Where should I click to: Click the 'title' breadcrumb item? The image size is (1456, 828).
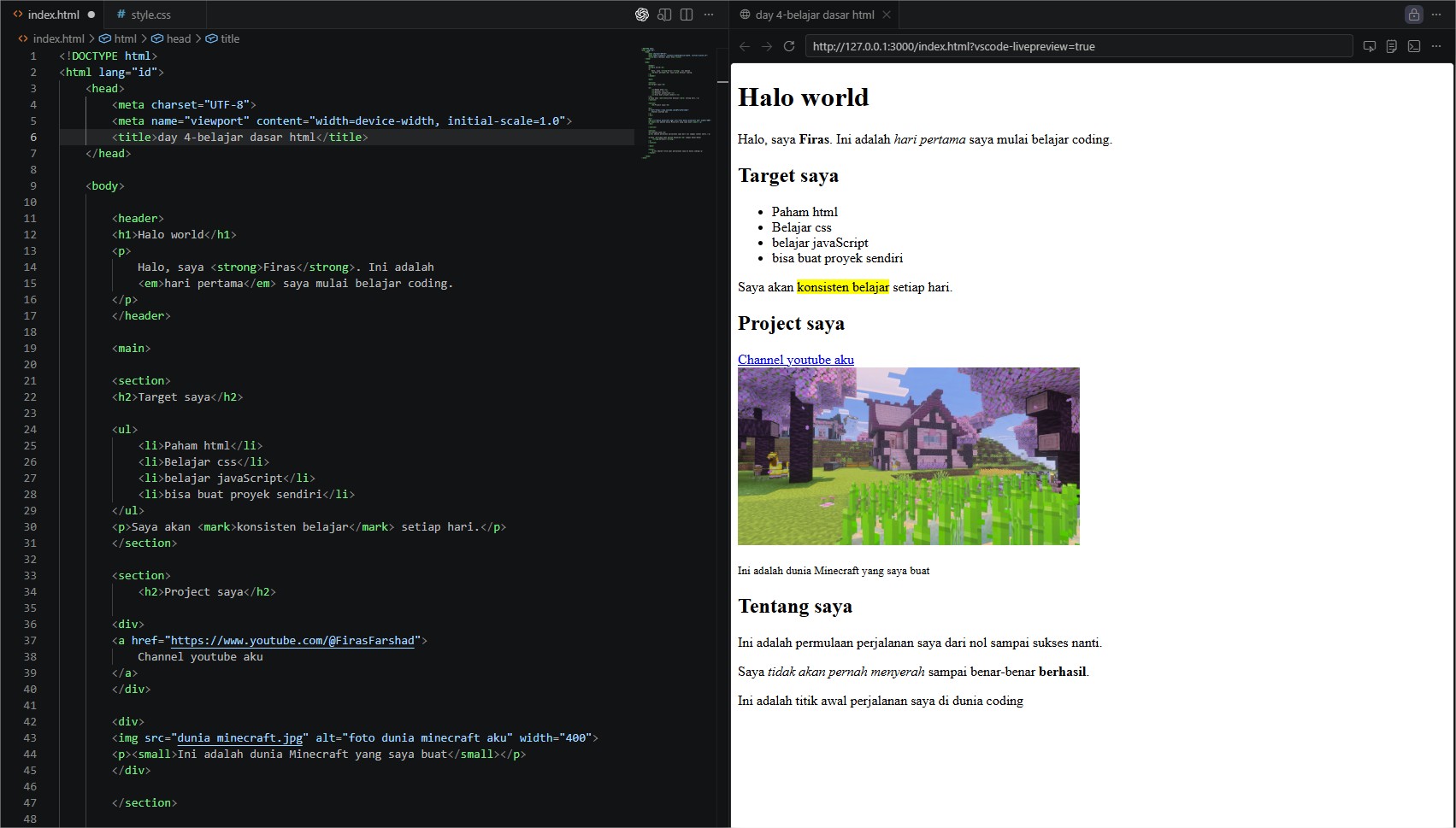(228, 38)
